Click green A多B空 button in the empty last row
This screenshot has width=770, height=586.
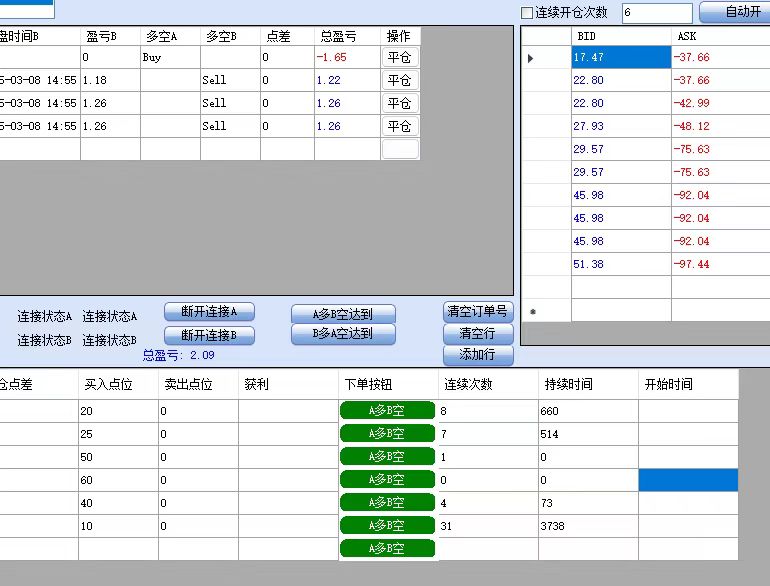[387, 548]
